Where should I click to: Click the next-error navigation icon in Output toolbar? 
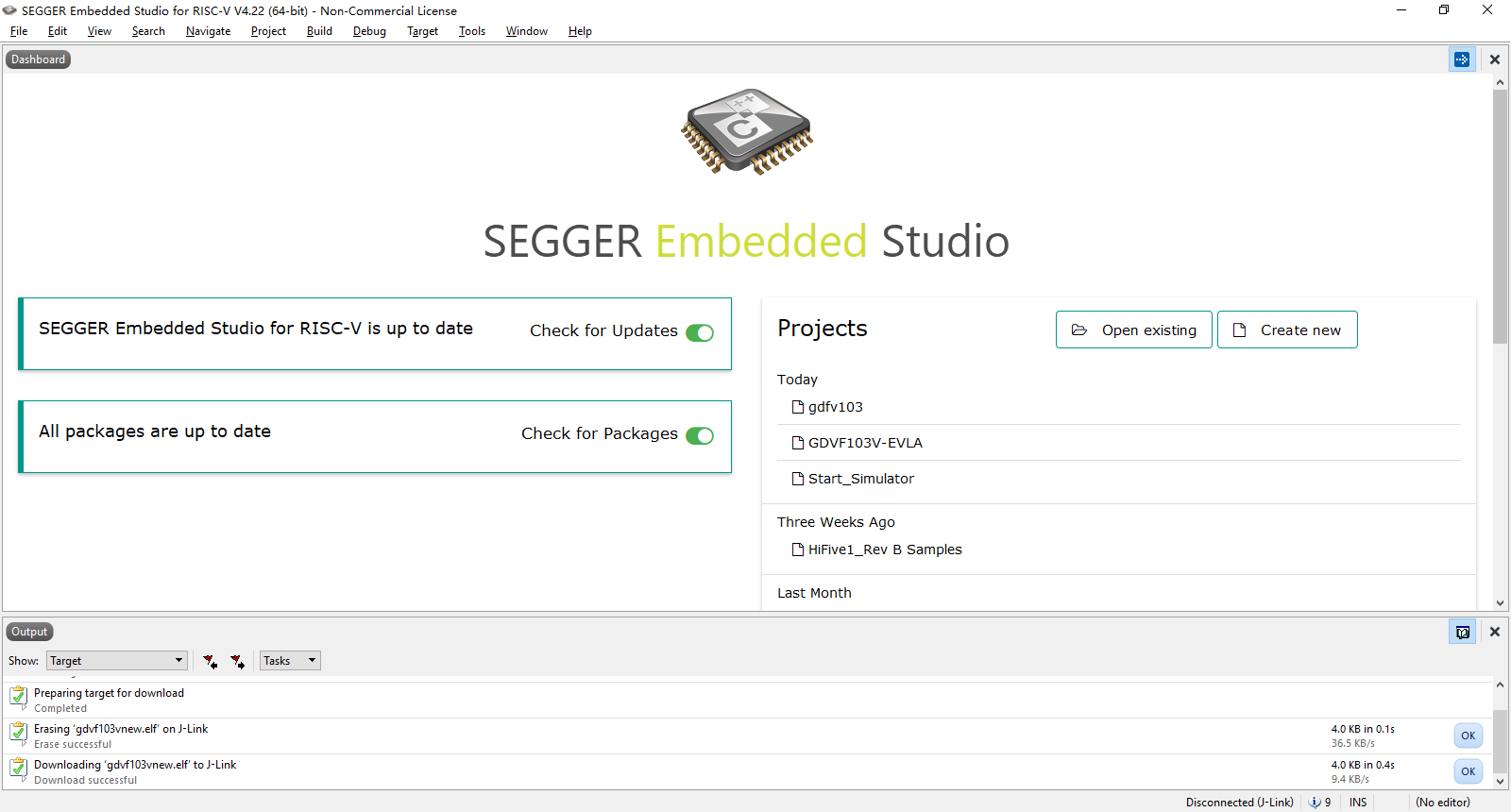click(237, 661)
